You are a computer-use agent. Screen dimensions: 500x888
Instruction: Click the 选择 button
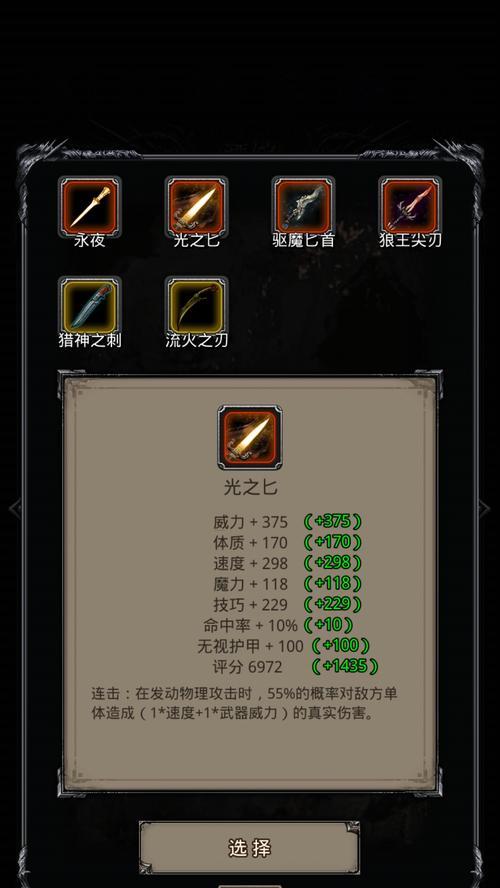pyautogui.click(x=250, y=848)
